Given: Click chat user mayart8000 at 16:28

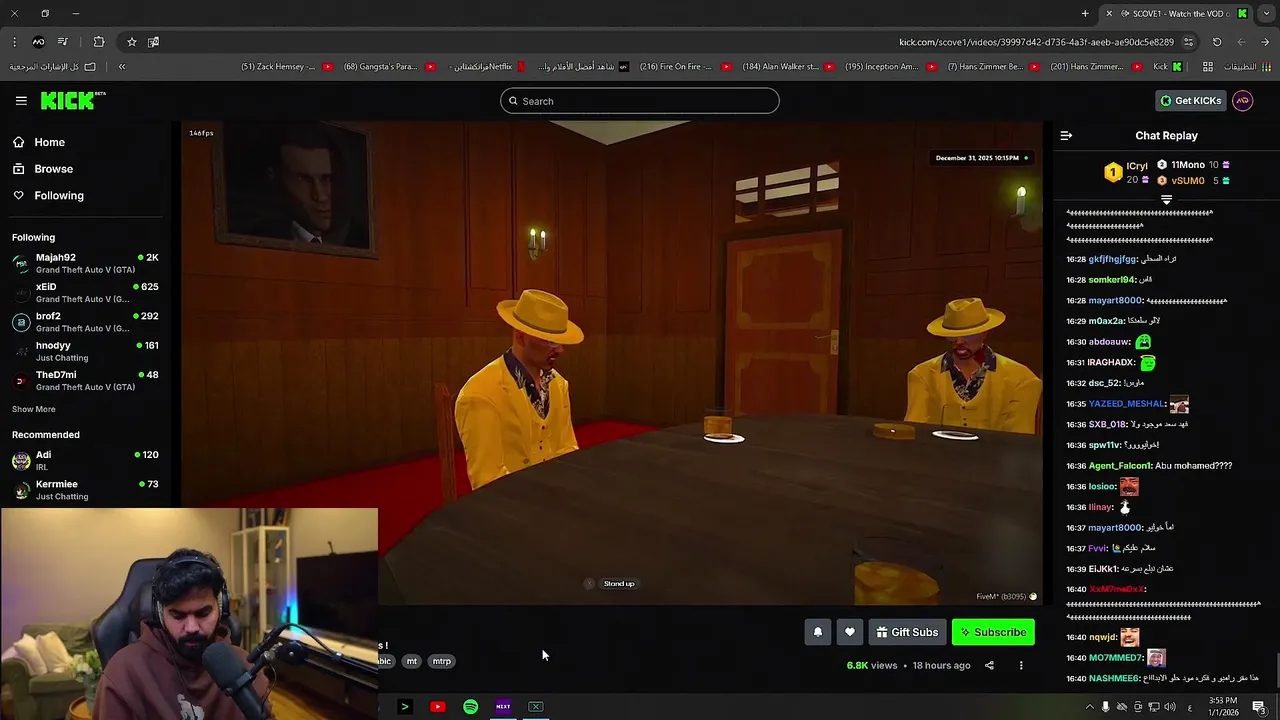Looking at the screenshot, I should 1115,300.
